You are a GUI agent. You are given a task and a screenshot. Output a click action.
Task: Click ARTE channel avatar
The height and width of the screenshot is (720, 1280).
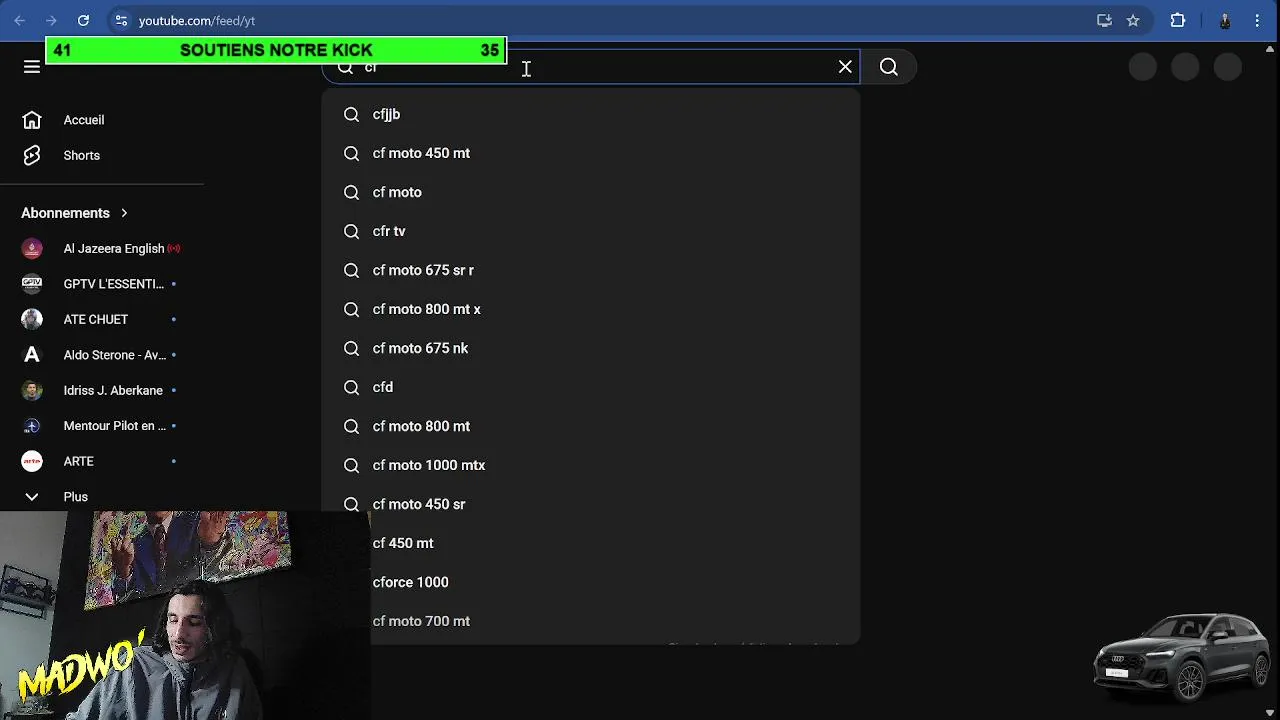[32, 462]
